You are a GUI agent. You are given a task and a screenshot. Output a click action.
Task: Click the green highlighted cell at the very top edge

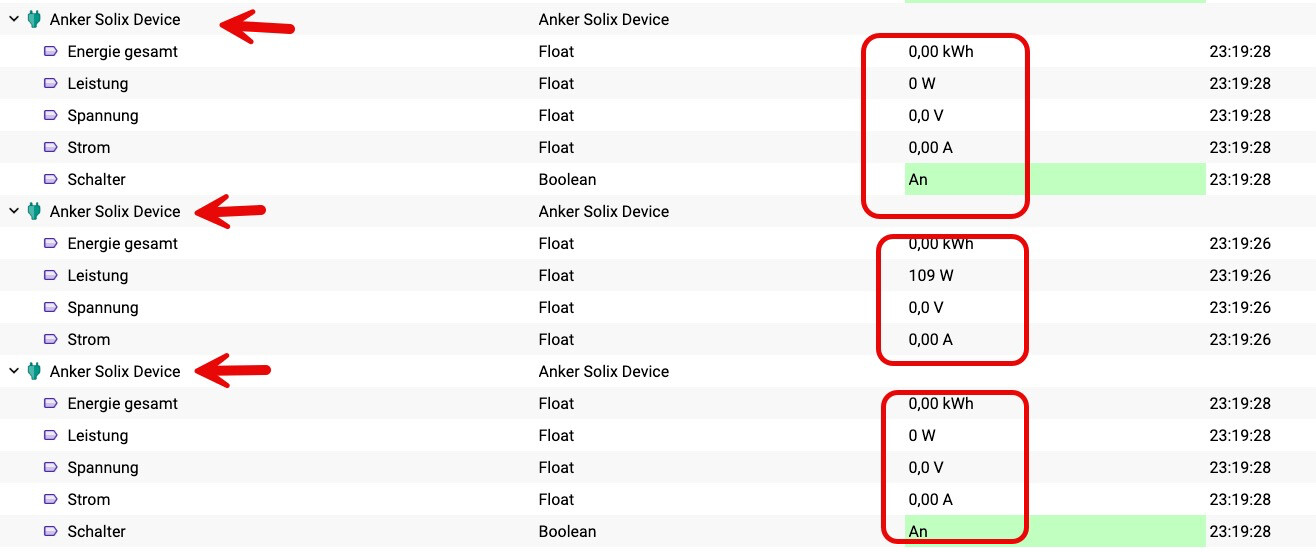(x=1055, y=1)
